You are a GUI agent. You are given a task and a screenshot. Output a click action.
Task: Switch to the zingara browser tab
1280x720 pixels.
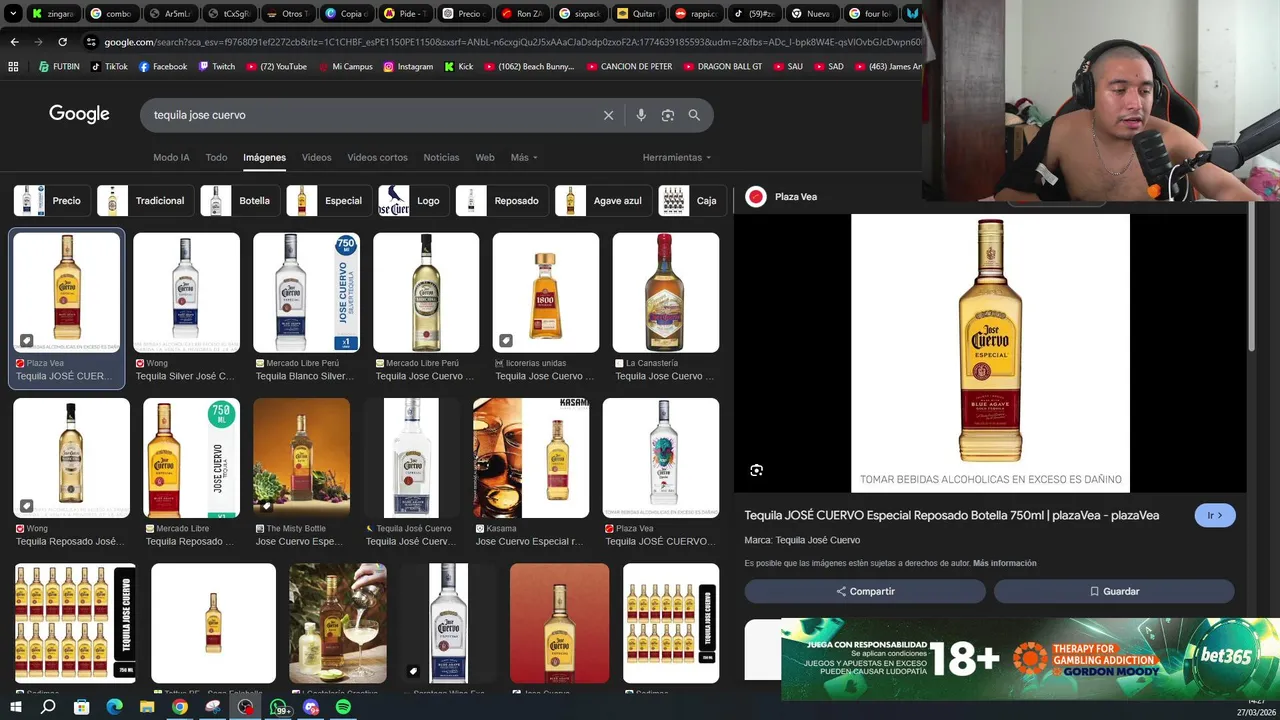(51, 14)
